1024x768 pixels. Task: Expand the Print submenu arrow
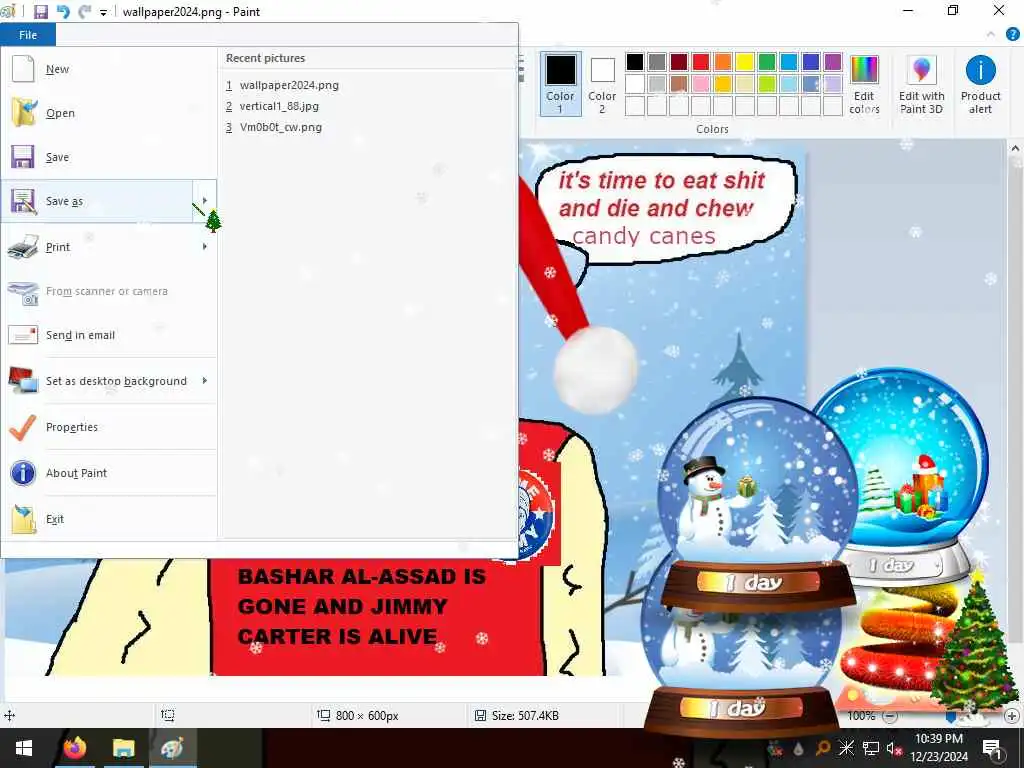(204, 247)
